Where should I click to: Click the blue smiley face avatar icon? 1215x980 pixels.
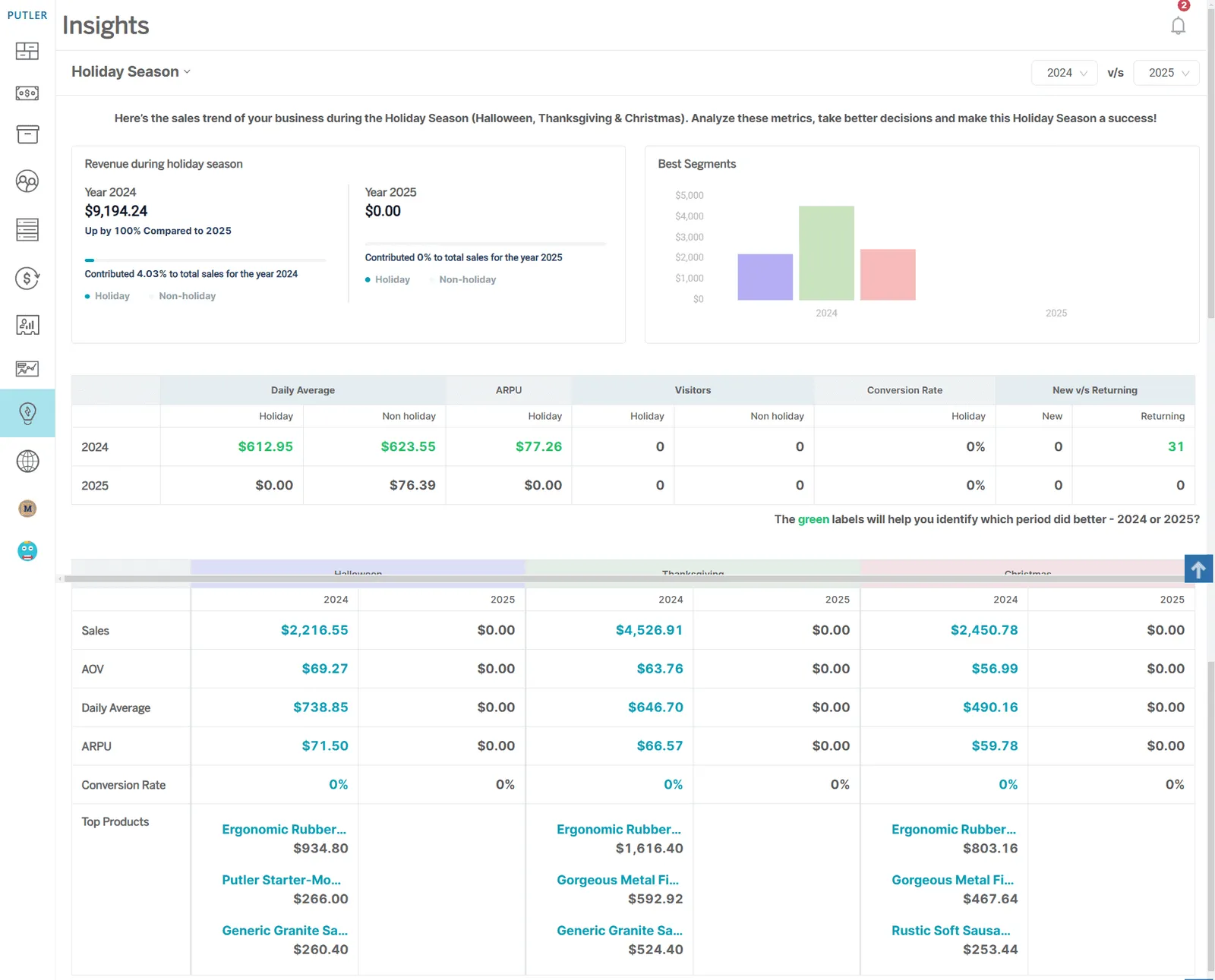(27, 551)
